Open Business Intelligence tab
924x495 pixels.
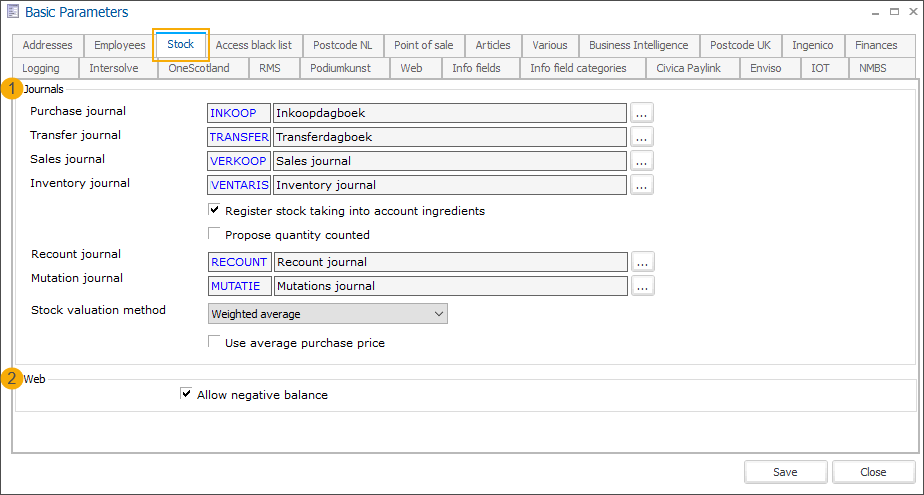tap(639, 45)
